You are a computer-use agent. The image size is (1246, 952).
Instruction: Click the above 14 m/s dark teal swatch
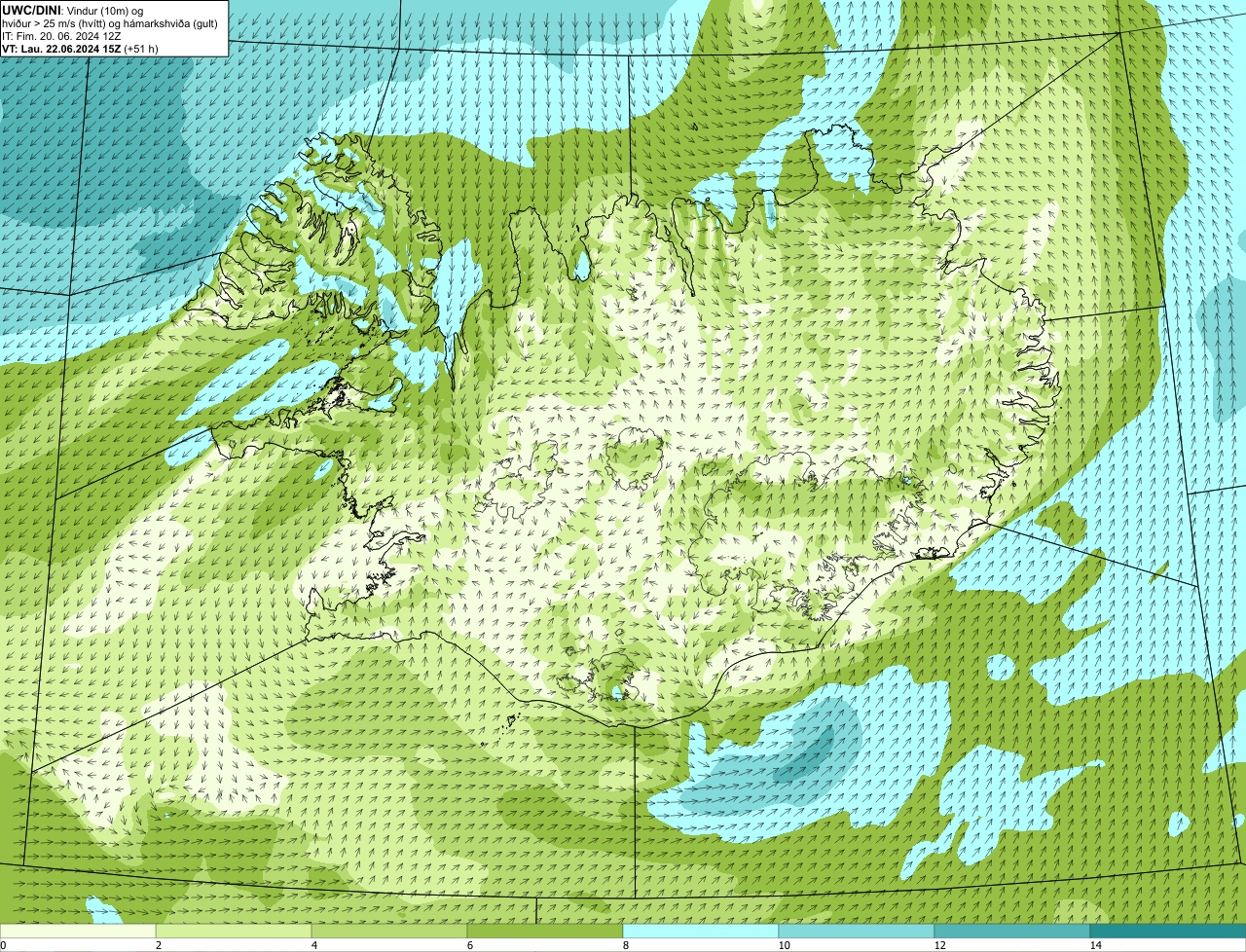[x=1168, y=931]
